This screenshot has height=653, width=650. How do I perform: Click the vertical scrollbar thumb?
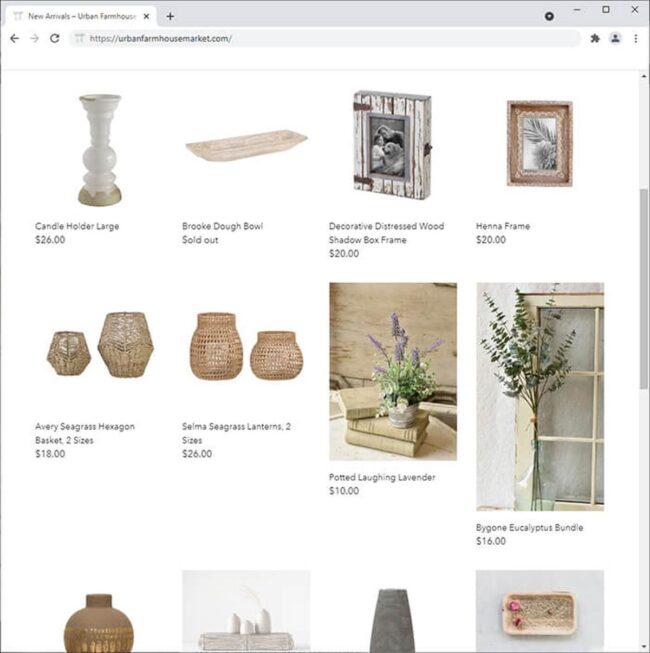point(644,289)
